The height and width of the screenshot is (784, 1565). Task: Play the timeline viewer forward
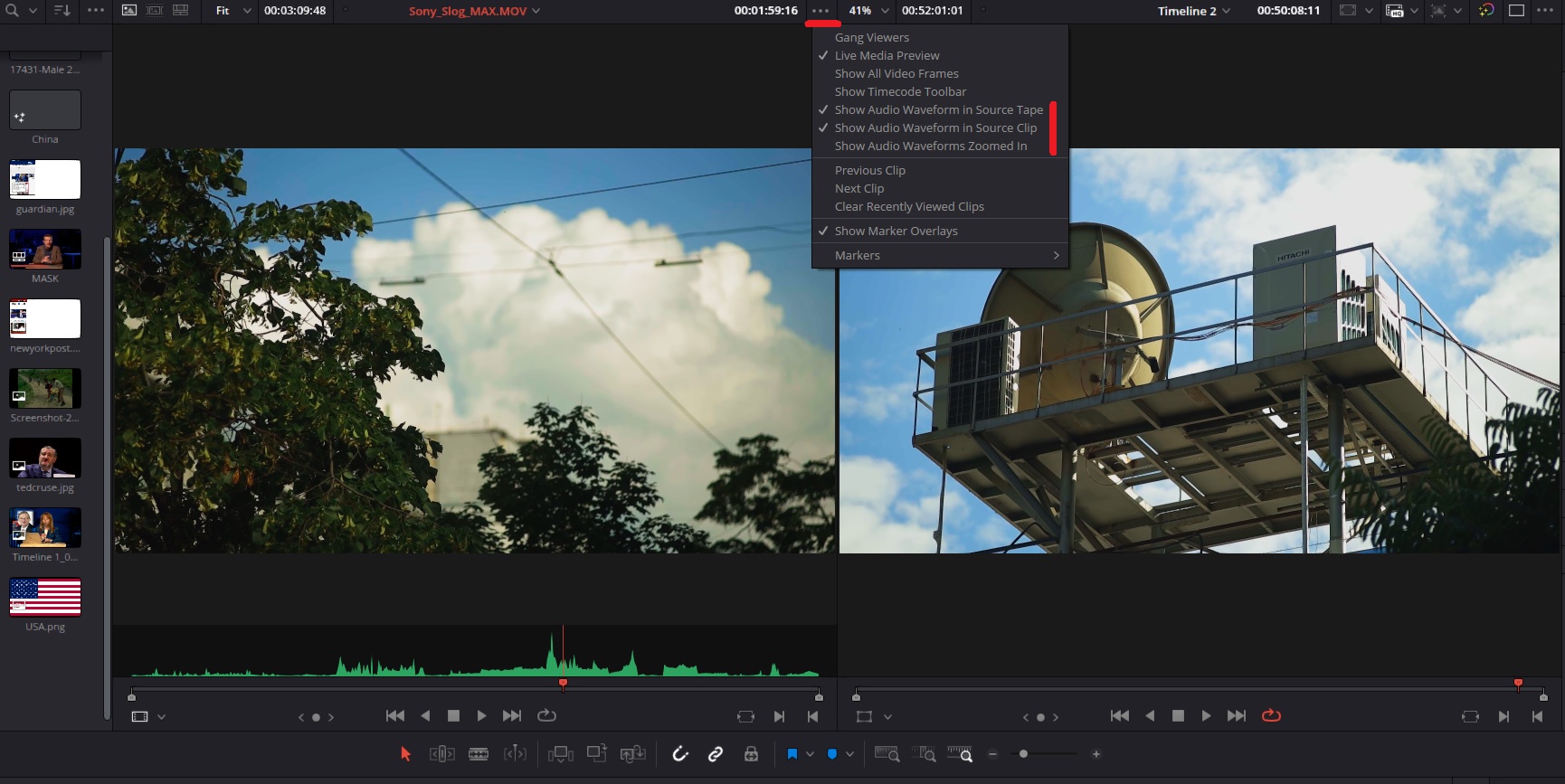click(1207, 715)
